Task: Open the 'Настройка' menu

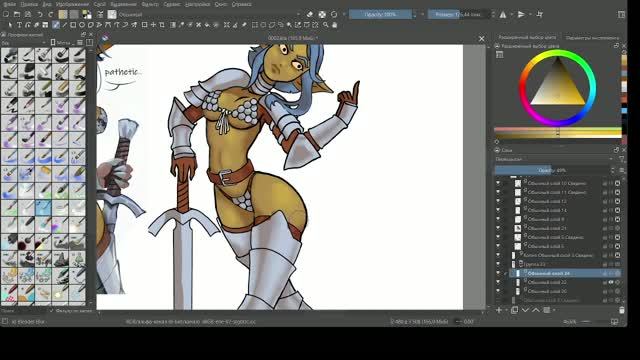Action: coord(198,4)
